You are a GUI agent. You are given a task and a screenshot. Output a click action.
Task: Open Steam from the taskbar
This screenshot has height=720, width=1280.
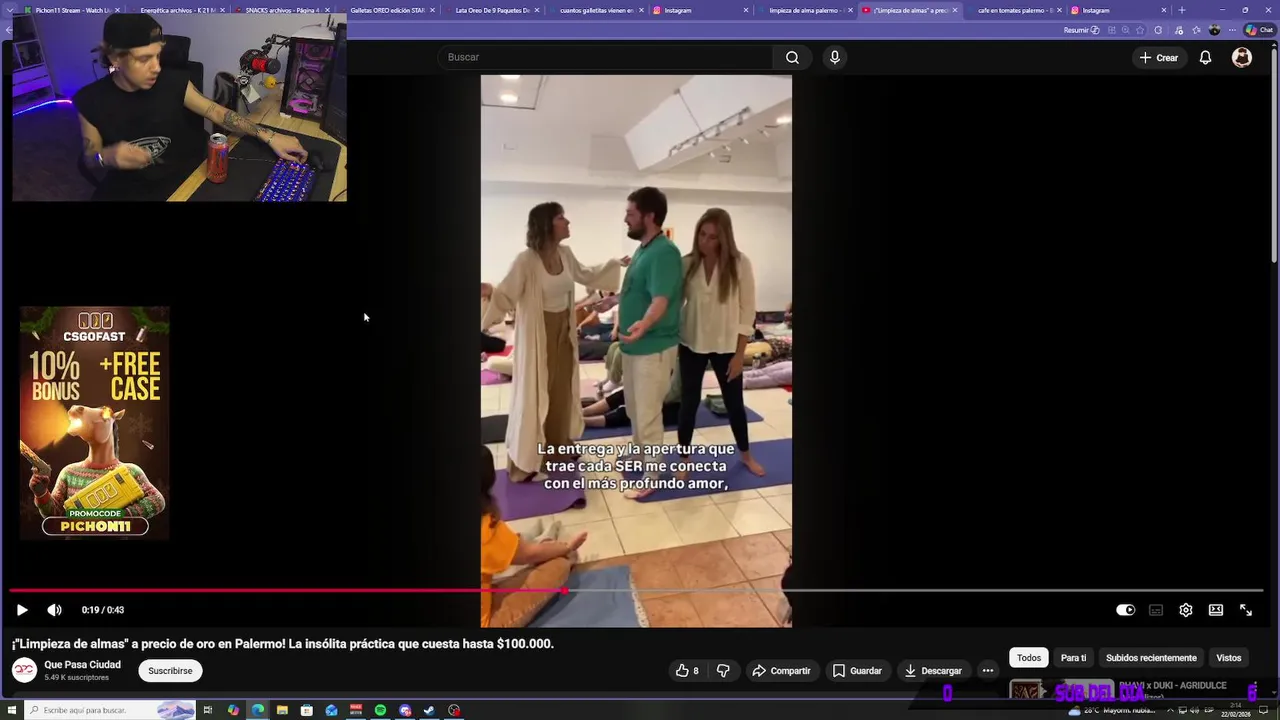pyautogui.click(x=429, y=710)
